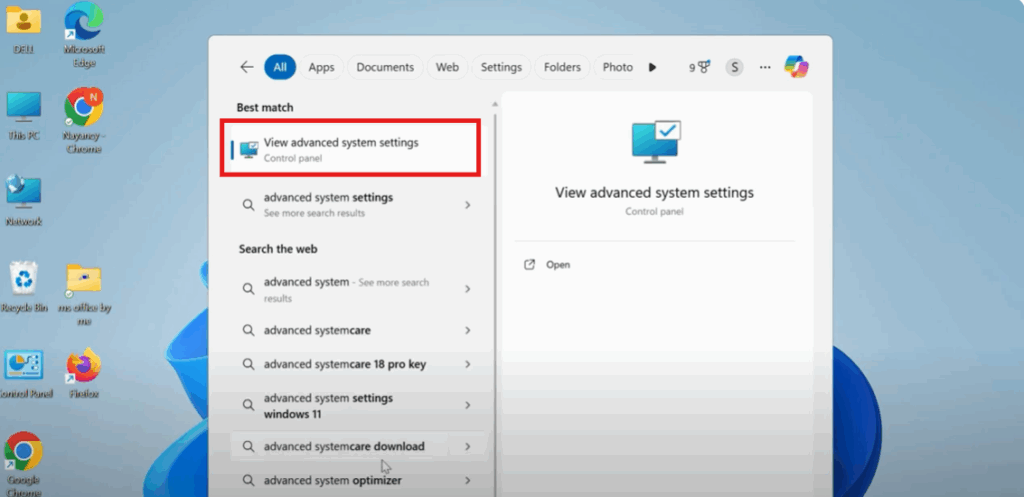The image size is (1024, 497).
Task: Switch to the Photo filter tab
Action: 614,67
